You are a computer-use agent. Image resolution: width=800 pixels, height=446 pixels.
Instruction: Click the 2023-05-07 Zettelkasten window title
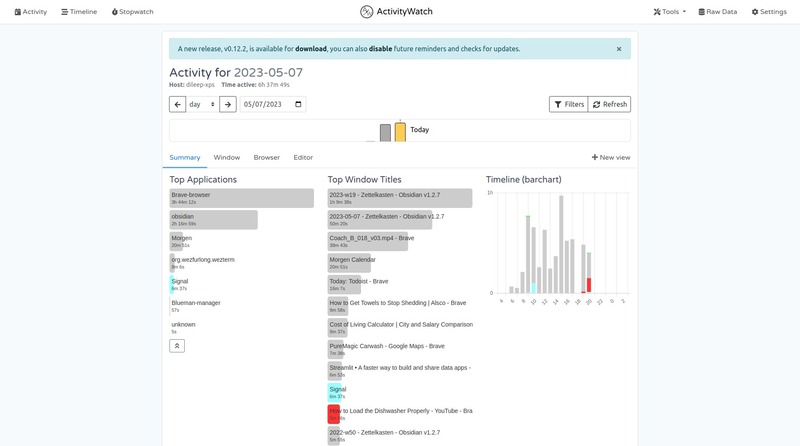tap(387, 220)
